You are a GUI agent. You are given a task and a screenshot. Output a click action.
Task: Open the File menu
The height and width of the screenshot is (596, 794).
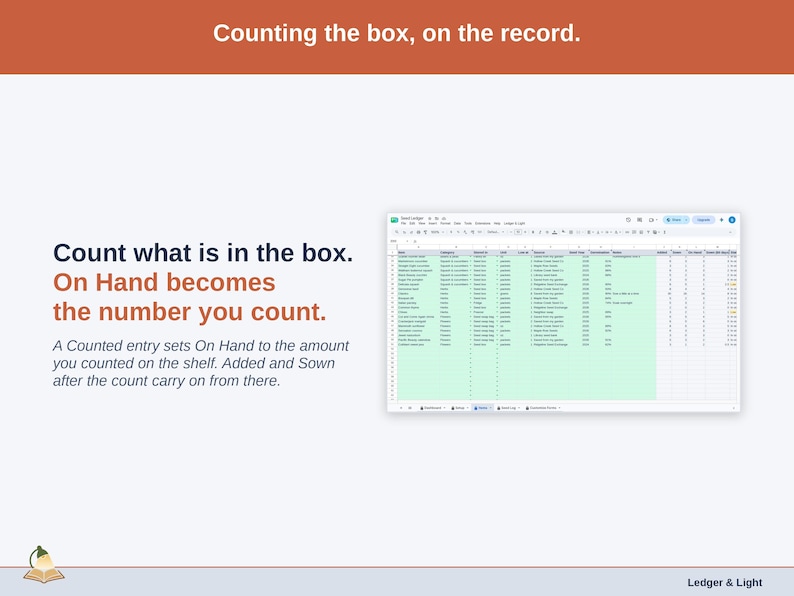pyautogui.click(x=404, y=223)
